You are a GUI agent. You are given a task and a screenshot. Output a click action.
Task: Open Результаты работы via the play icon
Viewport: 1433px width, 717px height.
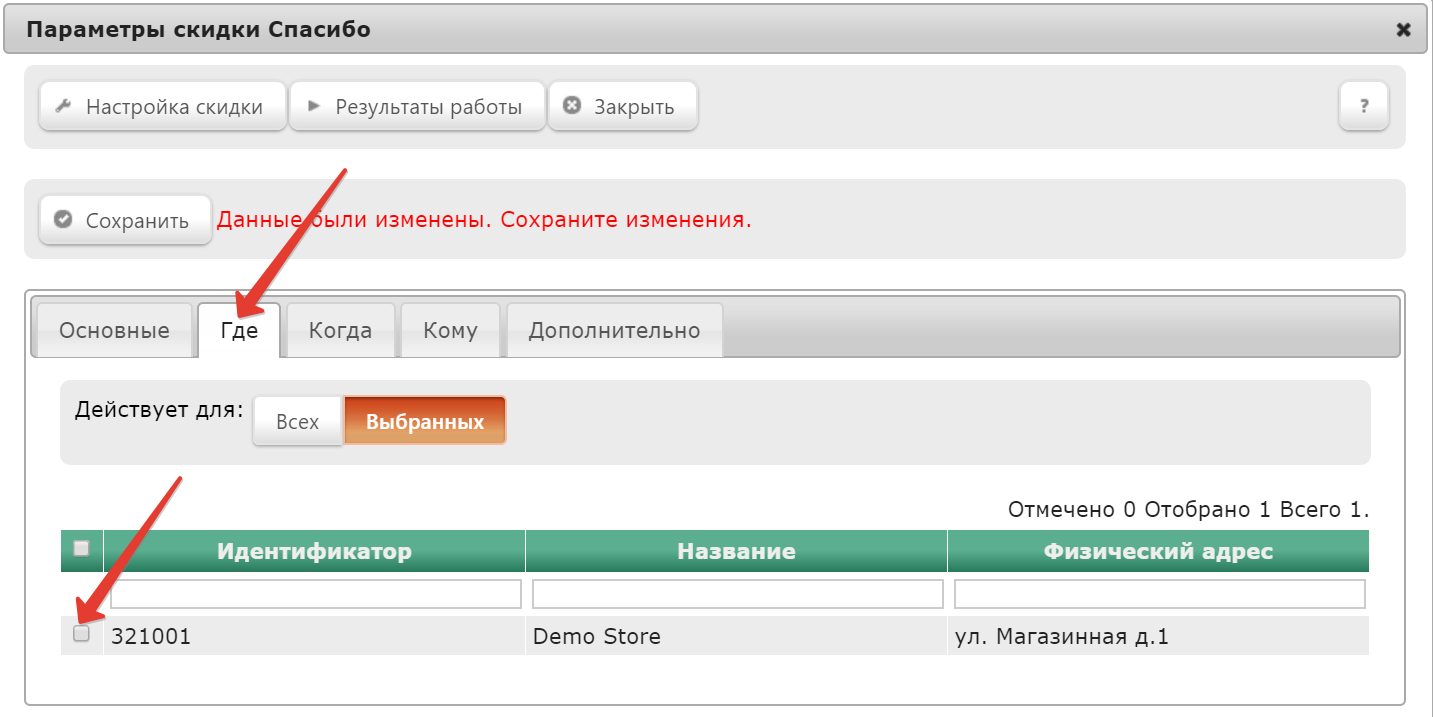(313, 106)
